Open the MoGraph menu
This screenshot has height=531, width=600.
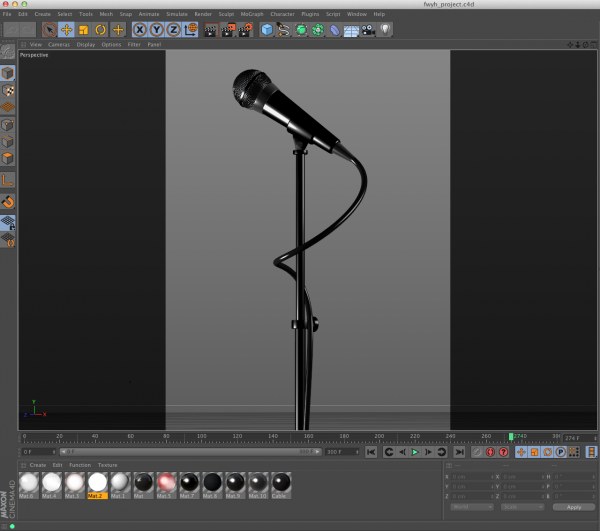[x=252, y=14]
